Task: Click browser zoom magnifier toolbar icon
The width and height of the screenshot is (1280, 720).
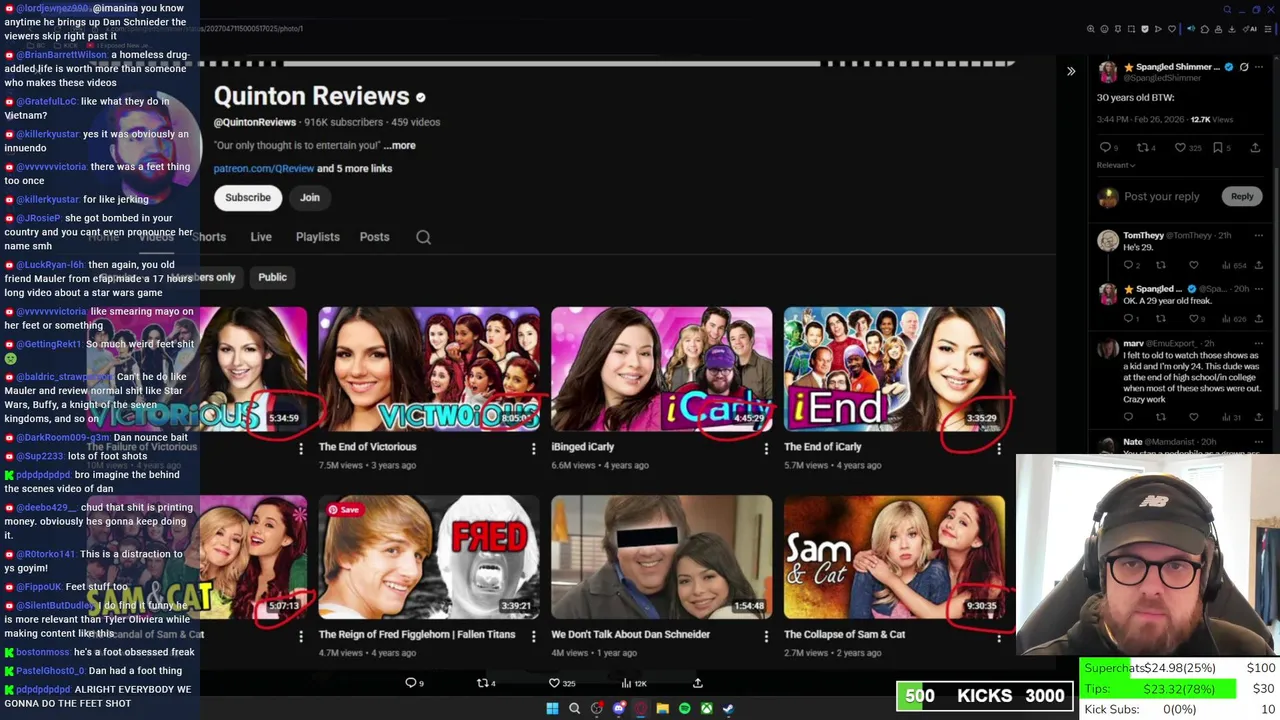Action: point(1091,29)
